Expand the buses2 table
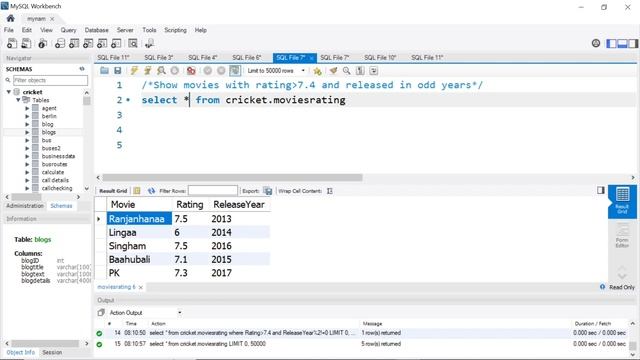Image resolution: width=640 pixels, height=360 pixels. (x=27, y=148)
